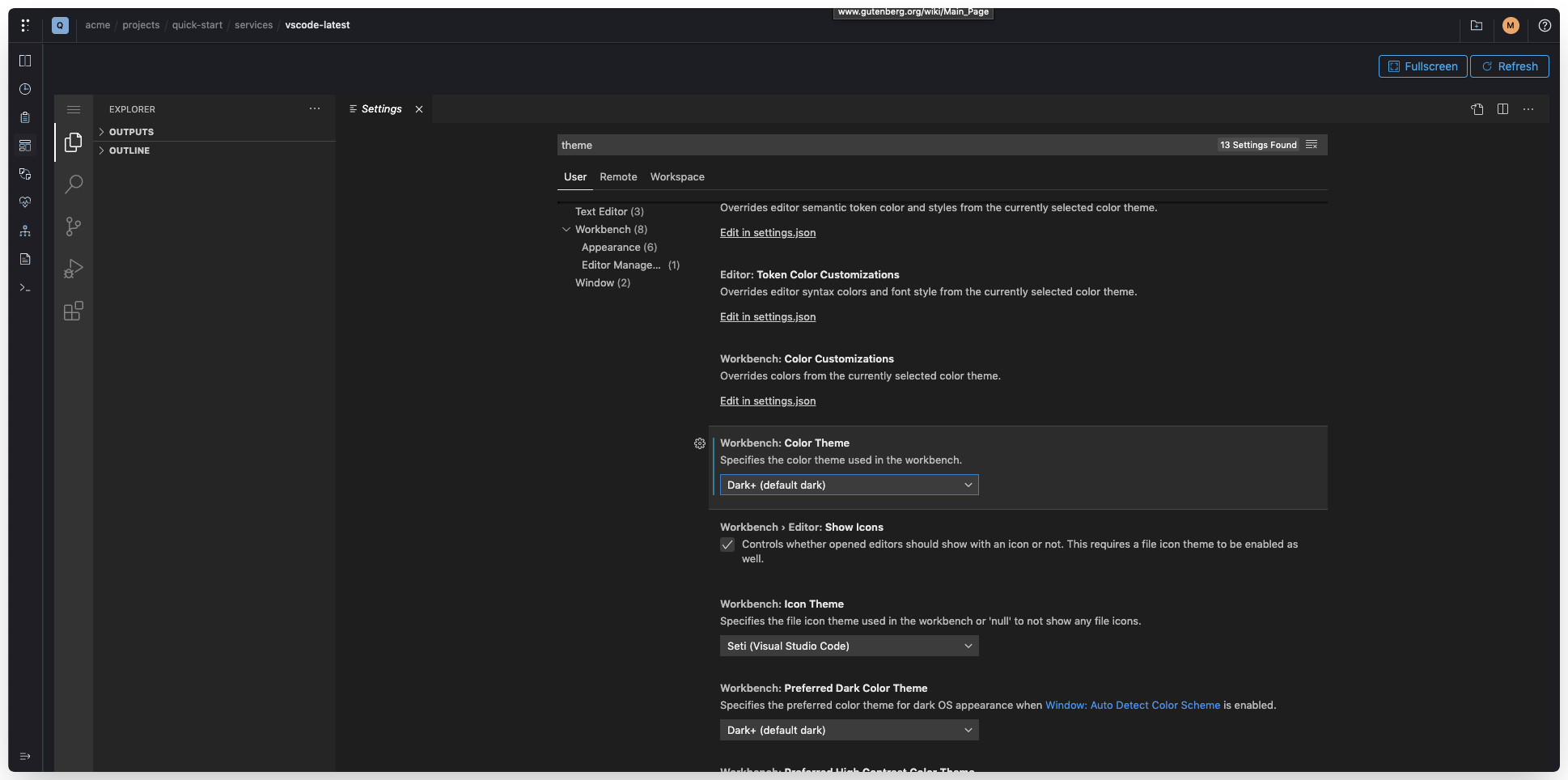Click the quick-start breadcrumb
Image resolution: width=1568 pixels, height=780 pixels.
coord(197,25)
